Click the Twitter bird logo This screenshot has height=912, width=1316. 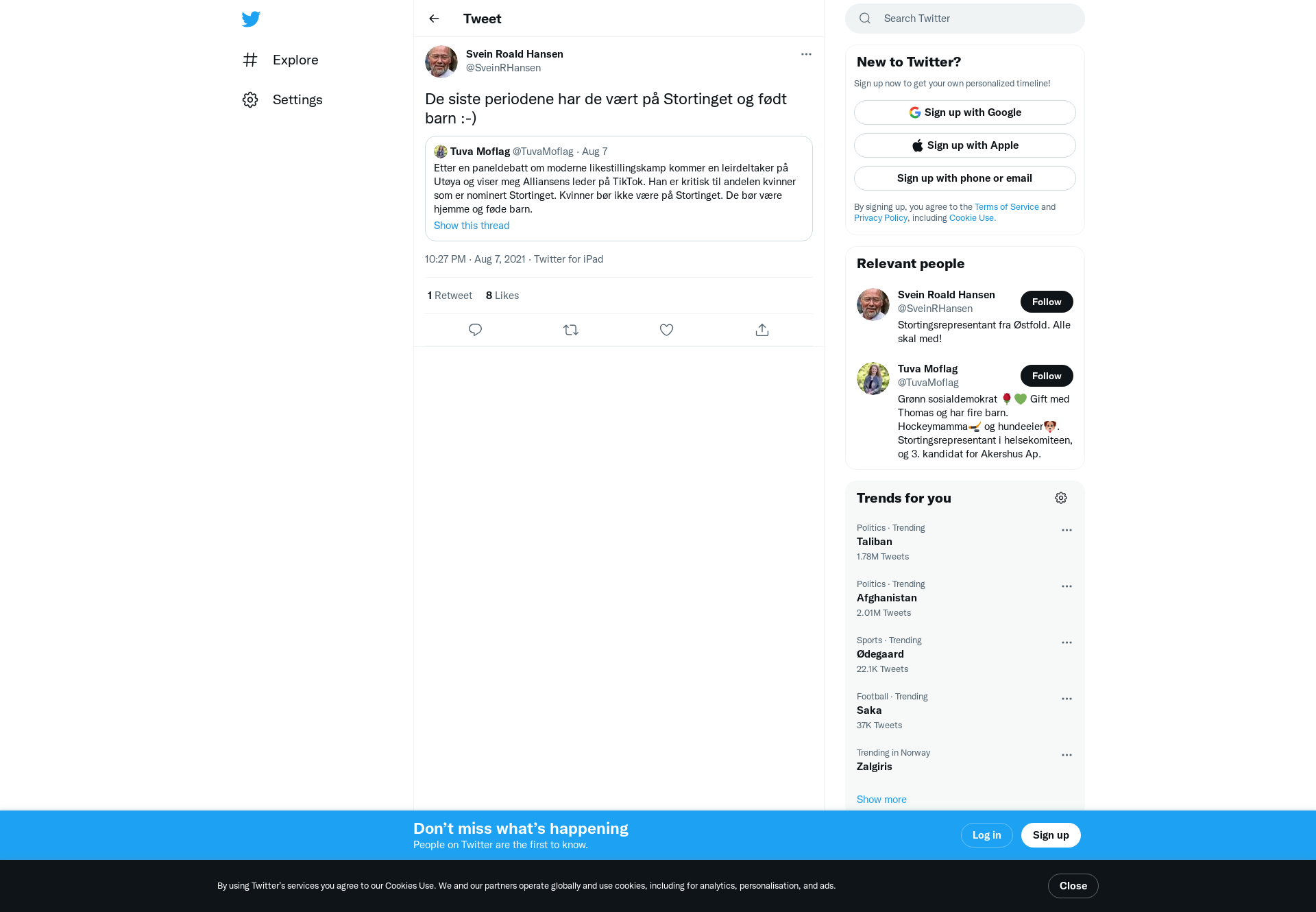coord(251,19)
